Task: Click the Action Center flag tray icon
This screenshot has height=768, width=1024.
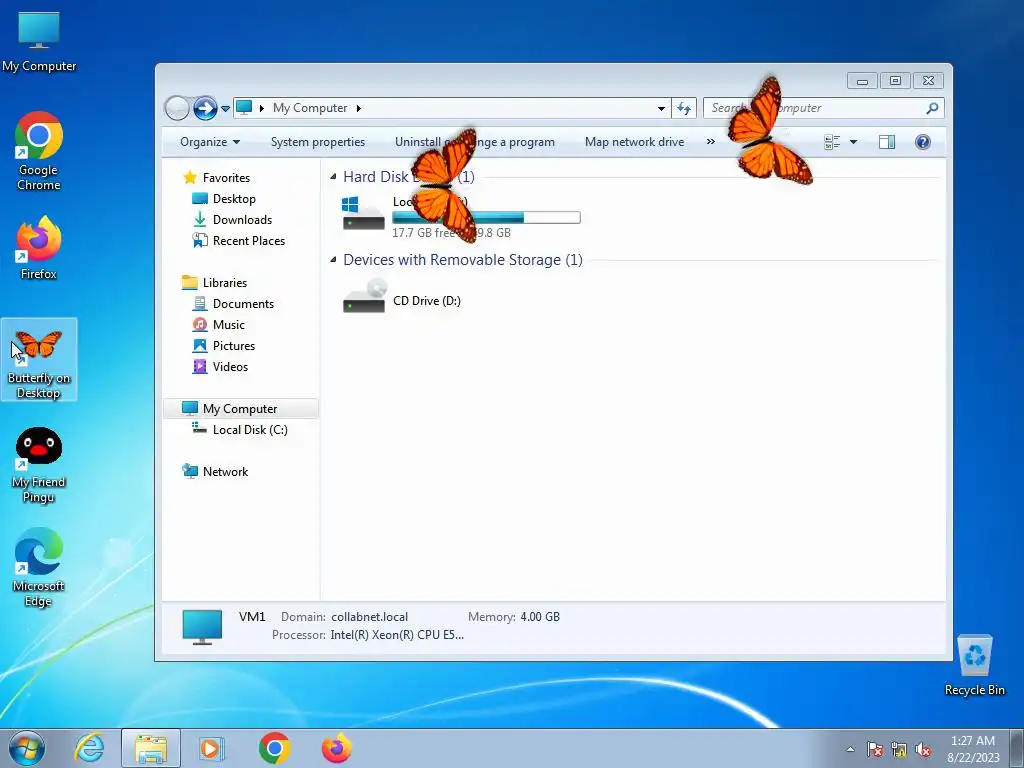Action: tap(875, 749)
